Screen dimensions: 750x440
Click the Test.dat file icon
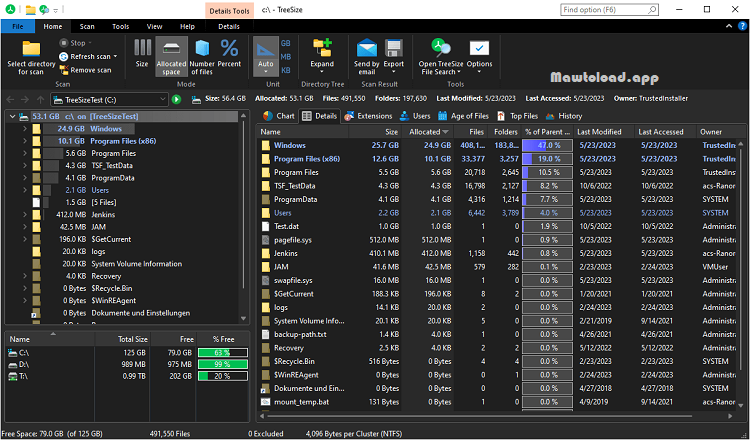coord(266,226)
